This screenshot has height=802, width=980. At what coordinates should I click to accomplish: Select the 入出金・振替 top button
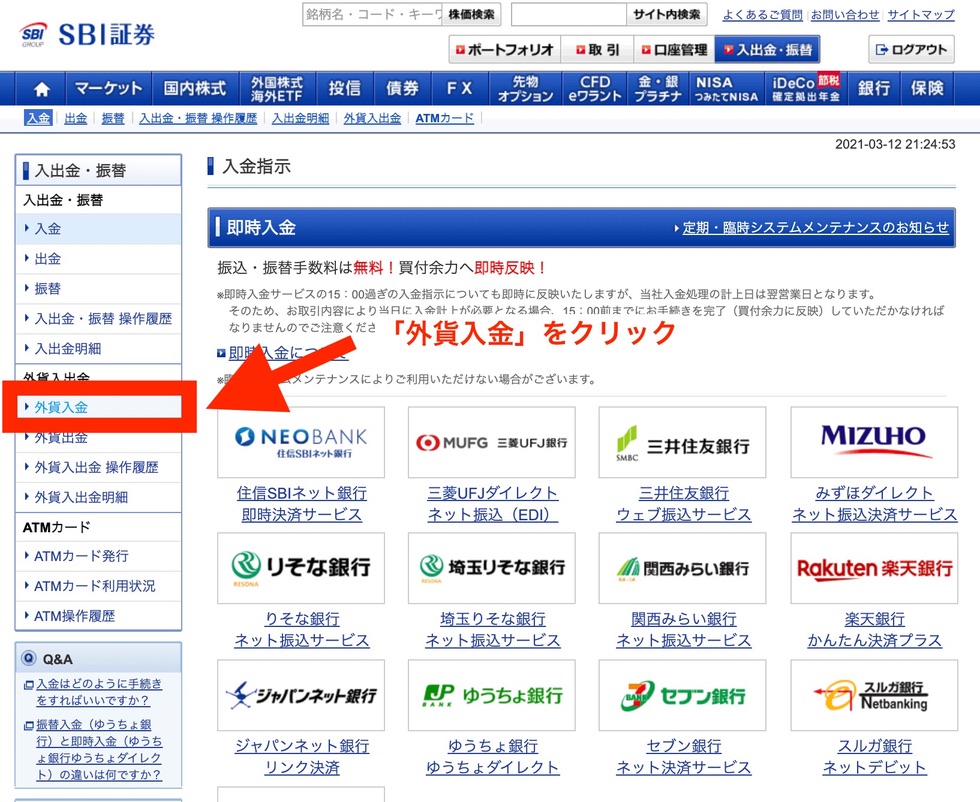pyautogui.click(x=767, y=49)
